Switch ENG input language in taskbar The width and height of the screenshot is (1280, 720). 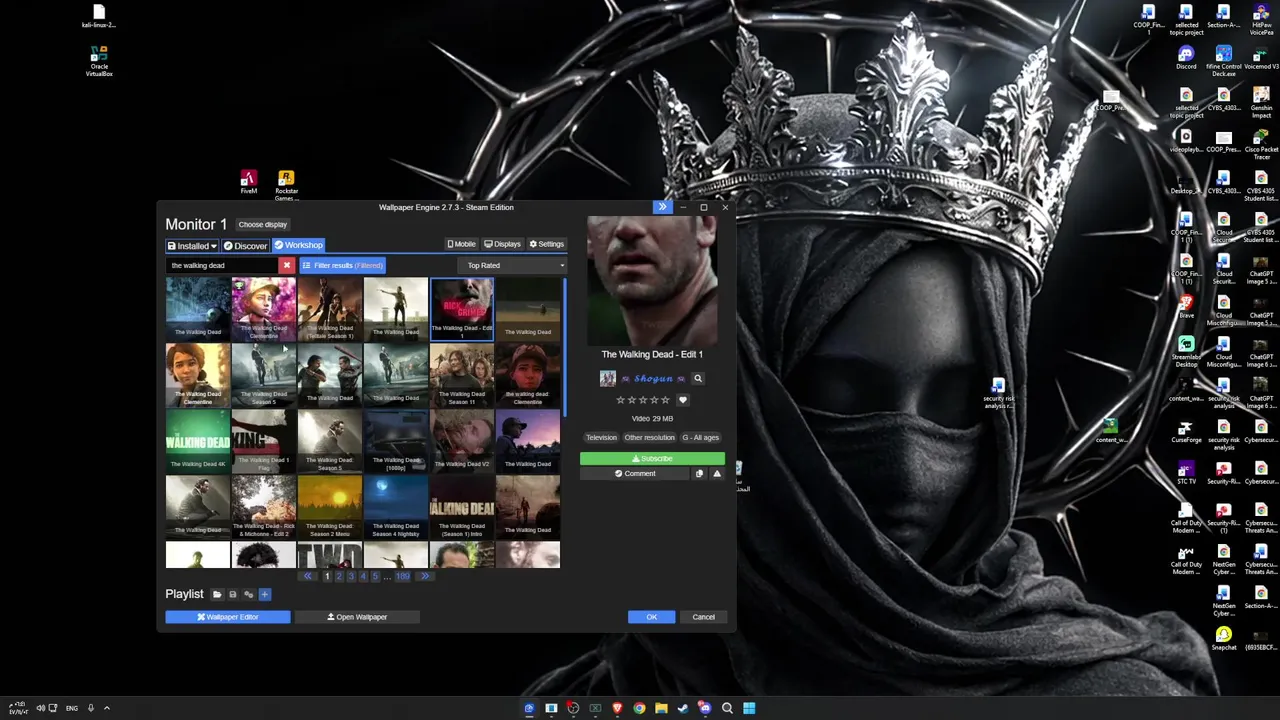pos(72,708)
